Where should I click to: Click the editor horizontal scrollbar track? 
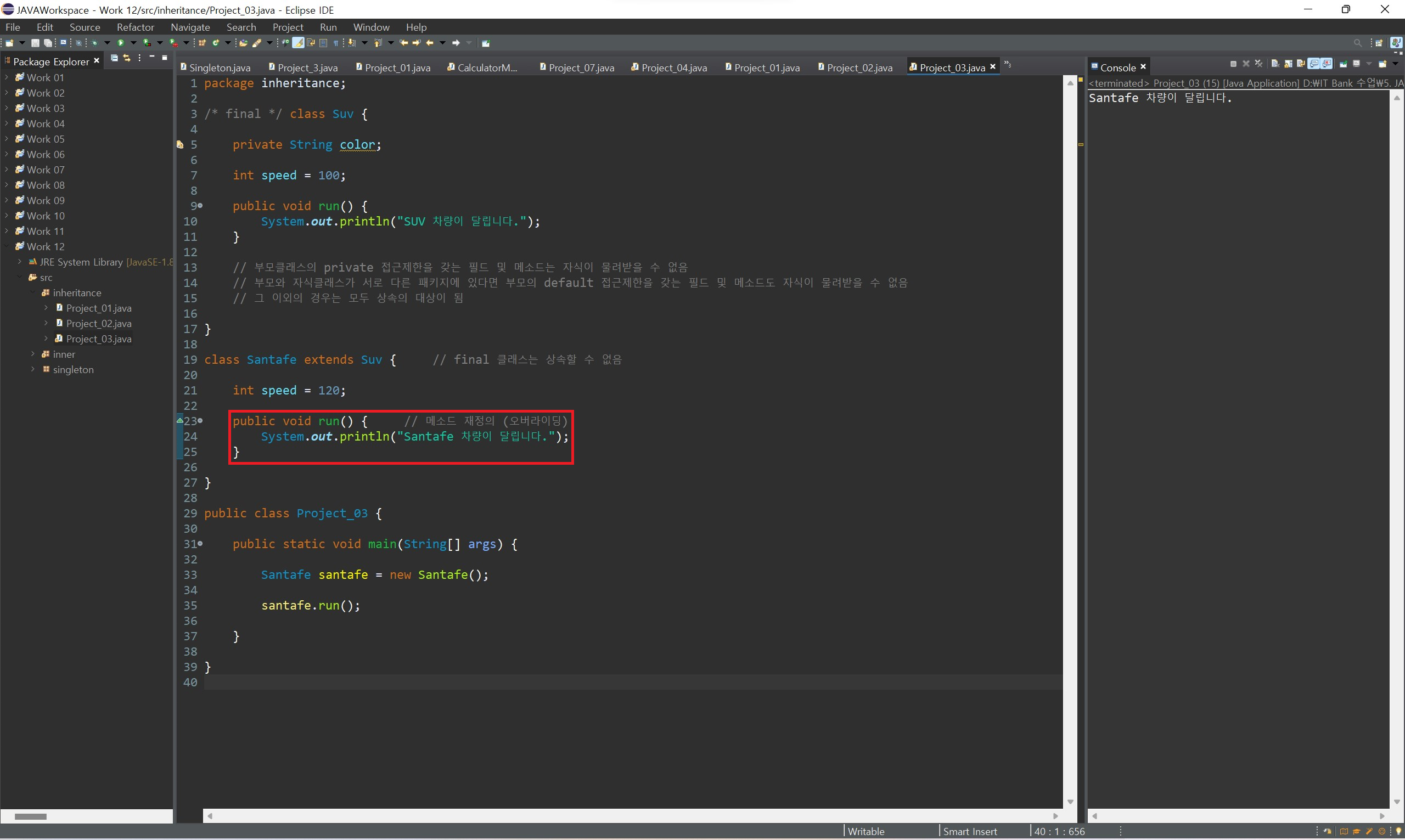631,816
